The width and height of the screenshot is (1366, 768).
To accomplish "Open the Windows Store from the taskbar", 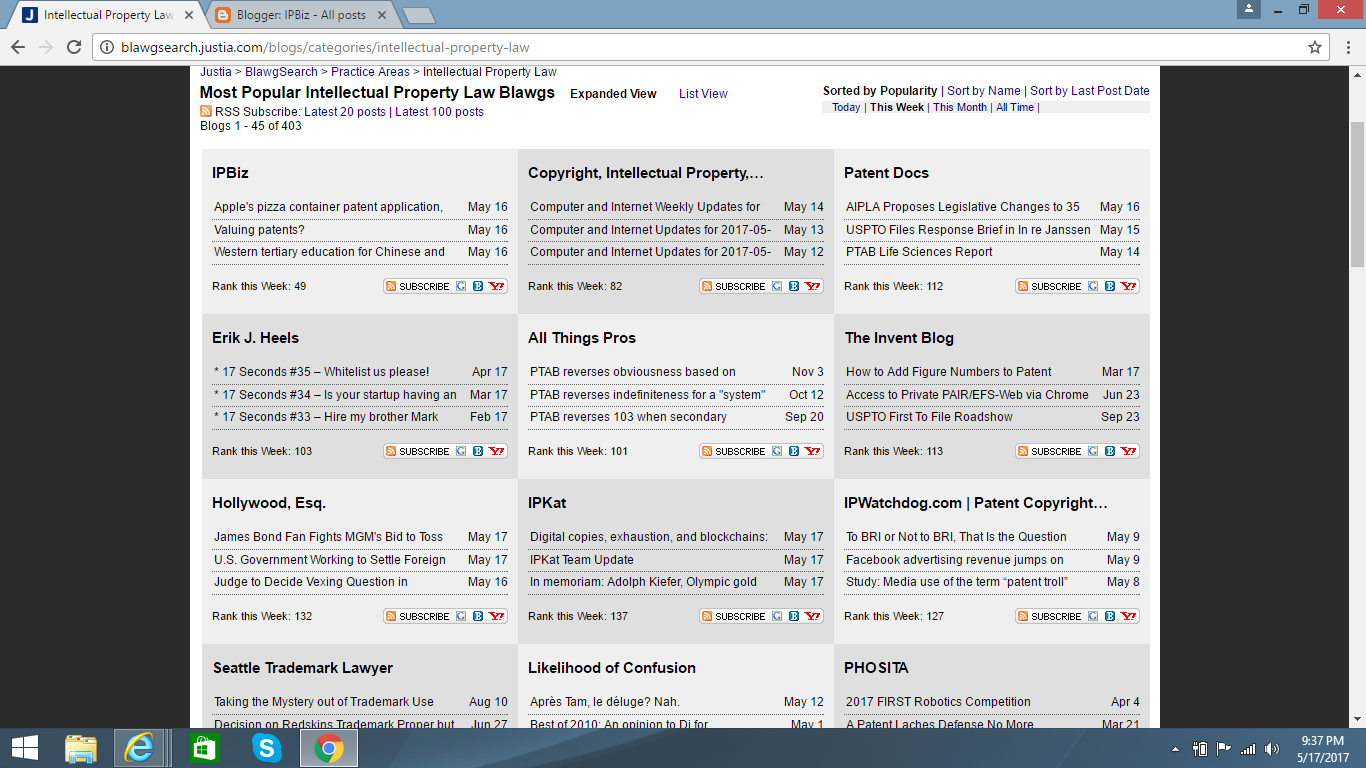I will [x=205, y=748].
